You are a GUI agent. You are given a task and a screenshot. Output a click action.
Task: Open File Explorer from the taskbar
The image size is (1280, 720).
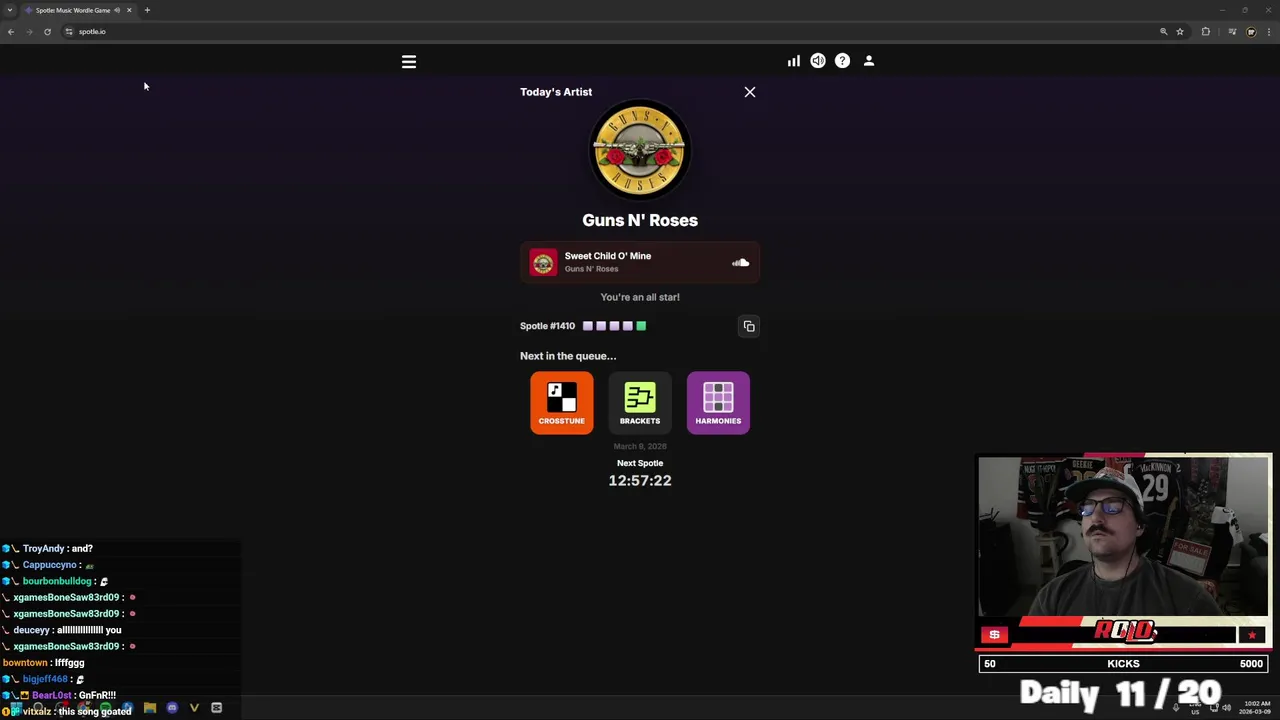(x=150, y=708)
